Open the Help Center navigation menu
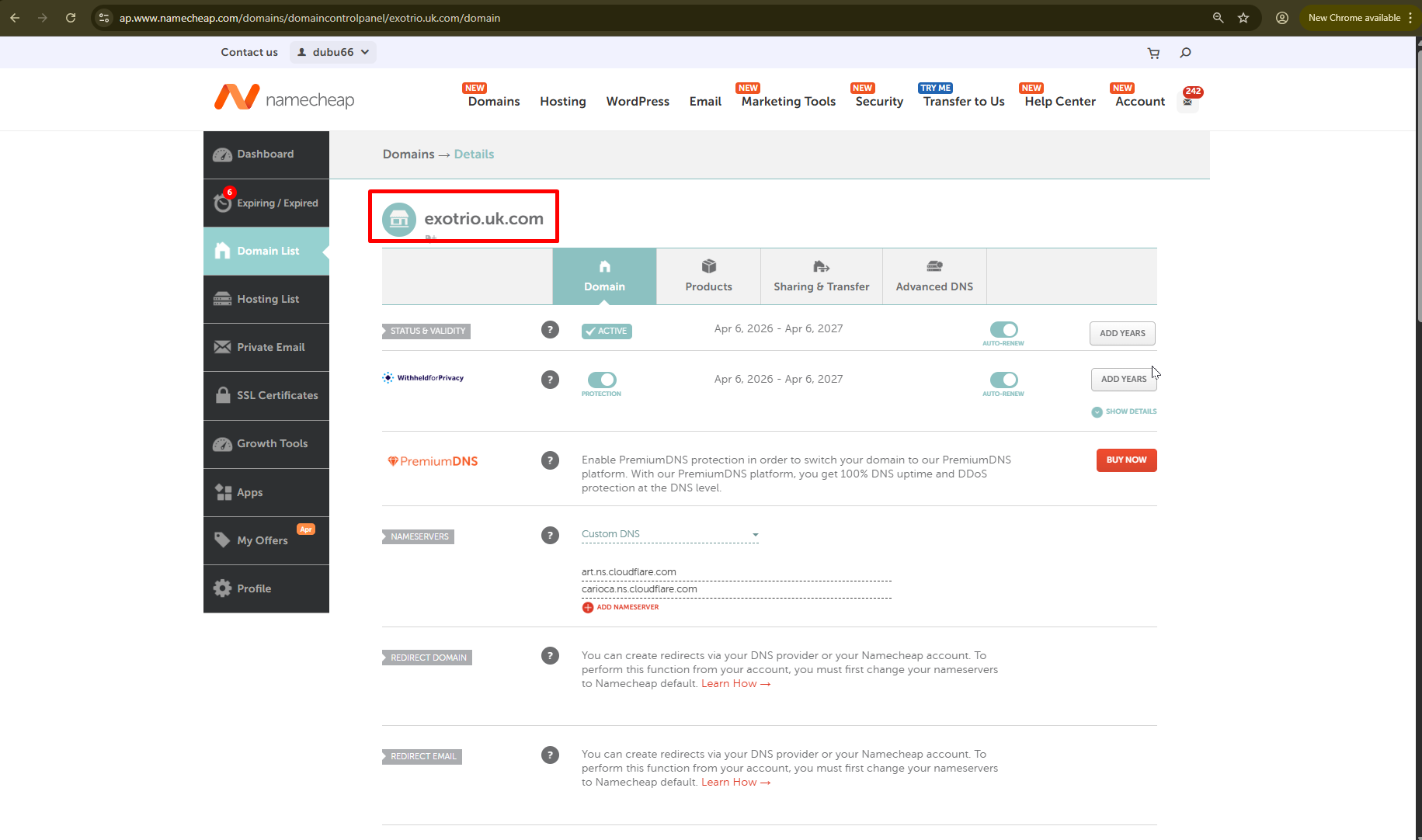The height and width of the screenshot is (840, 1422). coord(1060,102)
